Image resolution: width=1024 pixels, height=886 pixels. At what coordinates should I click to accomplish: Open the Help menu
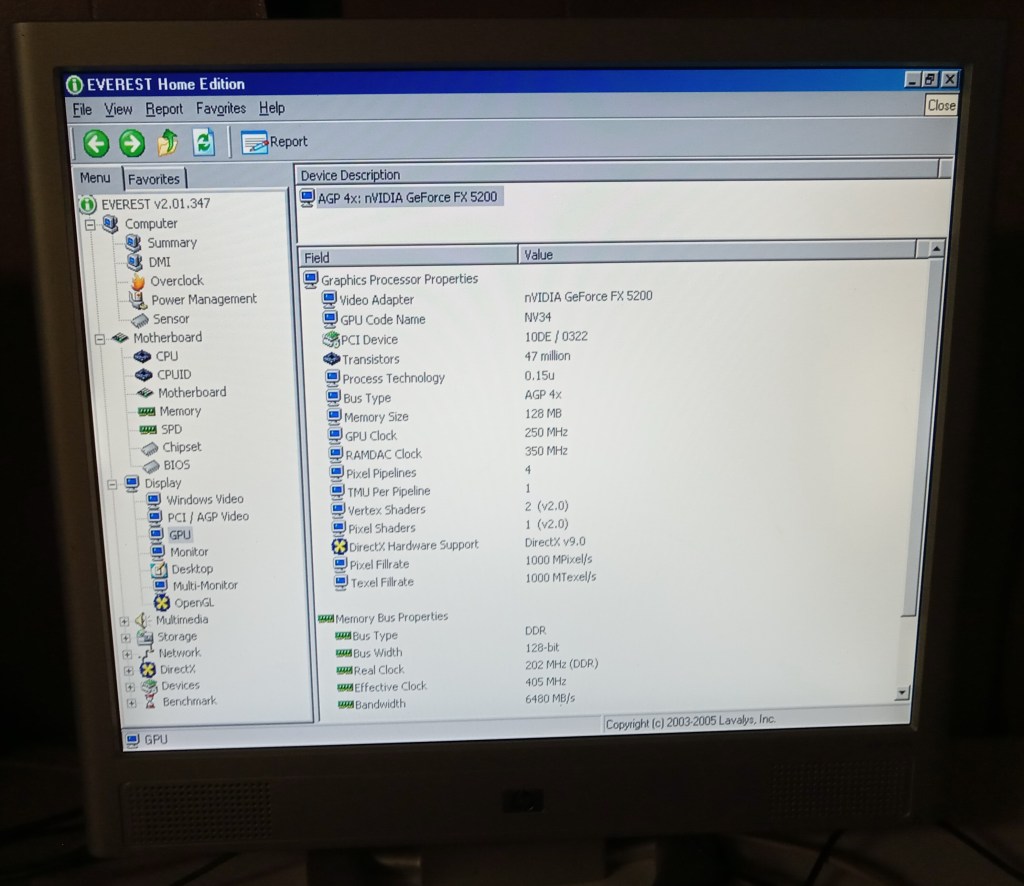pos(271,108)
